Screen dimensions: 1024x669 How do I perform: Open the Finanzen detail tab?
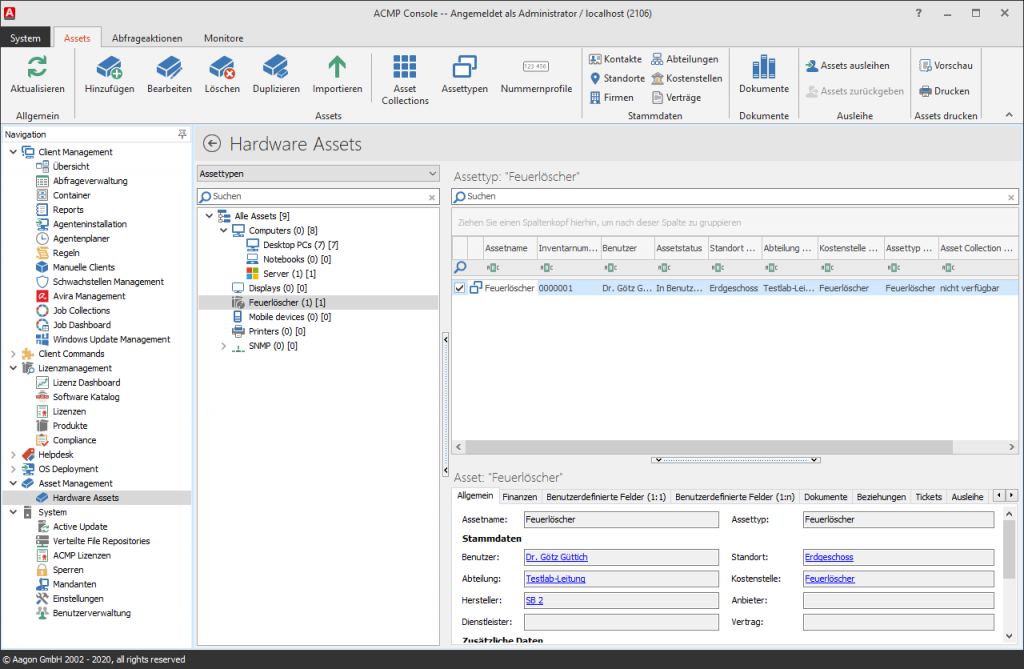[519, 497]
